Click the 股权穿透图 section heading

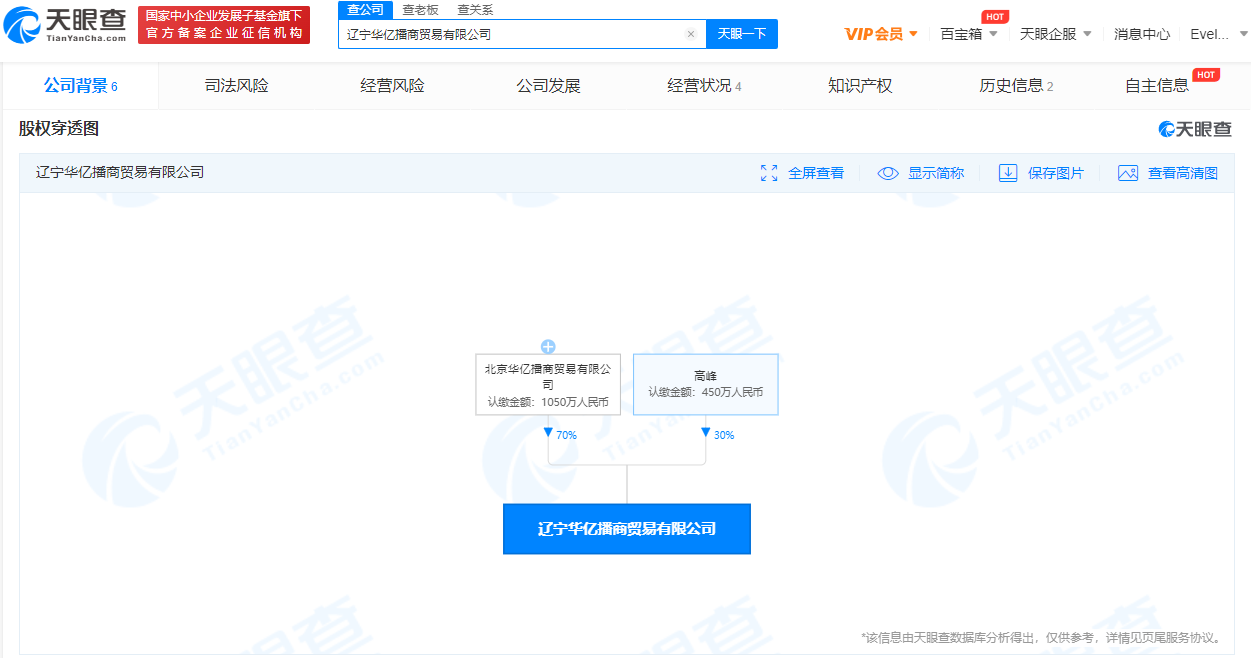[x=59, y=129]
